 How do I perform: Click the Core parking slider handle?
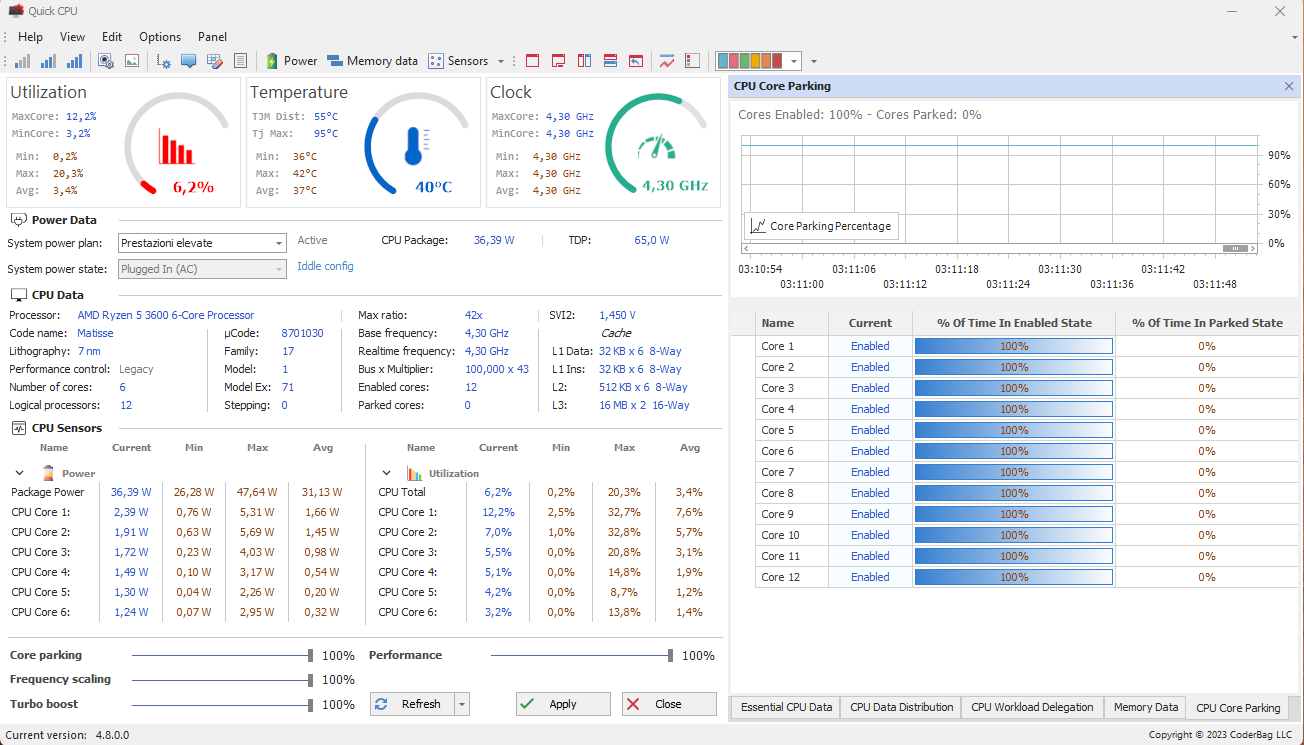pos(311,656)
